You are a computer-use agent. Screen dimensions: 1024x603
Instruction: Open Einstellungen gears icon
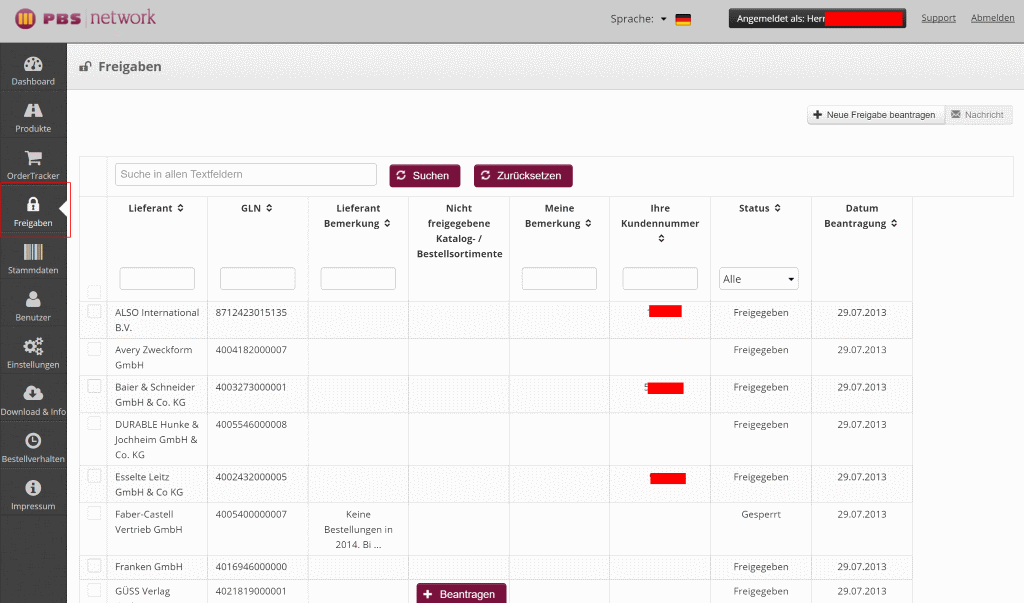(33, 347)
